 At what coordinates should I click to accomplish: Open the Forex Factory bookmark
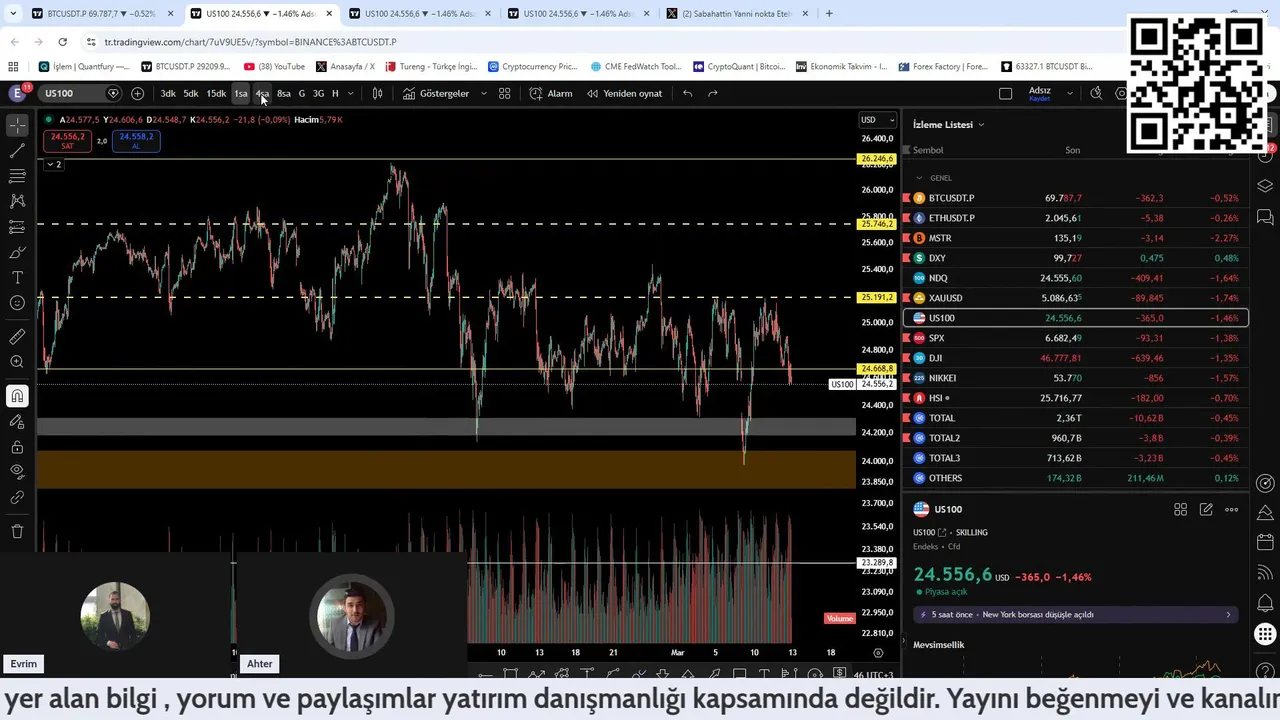pos(942,66)
